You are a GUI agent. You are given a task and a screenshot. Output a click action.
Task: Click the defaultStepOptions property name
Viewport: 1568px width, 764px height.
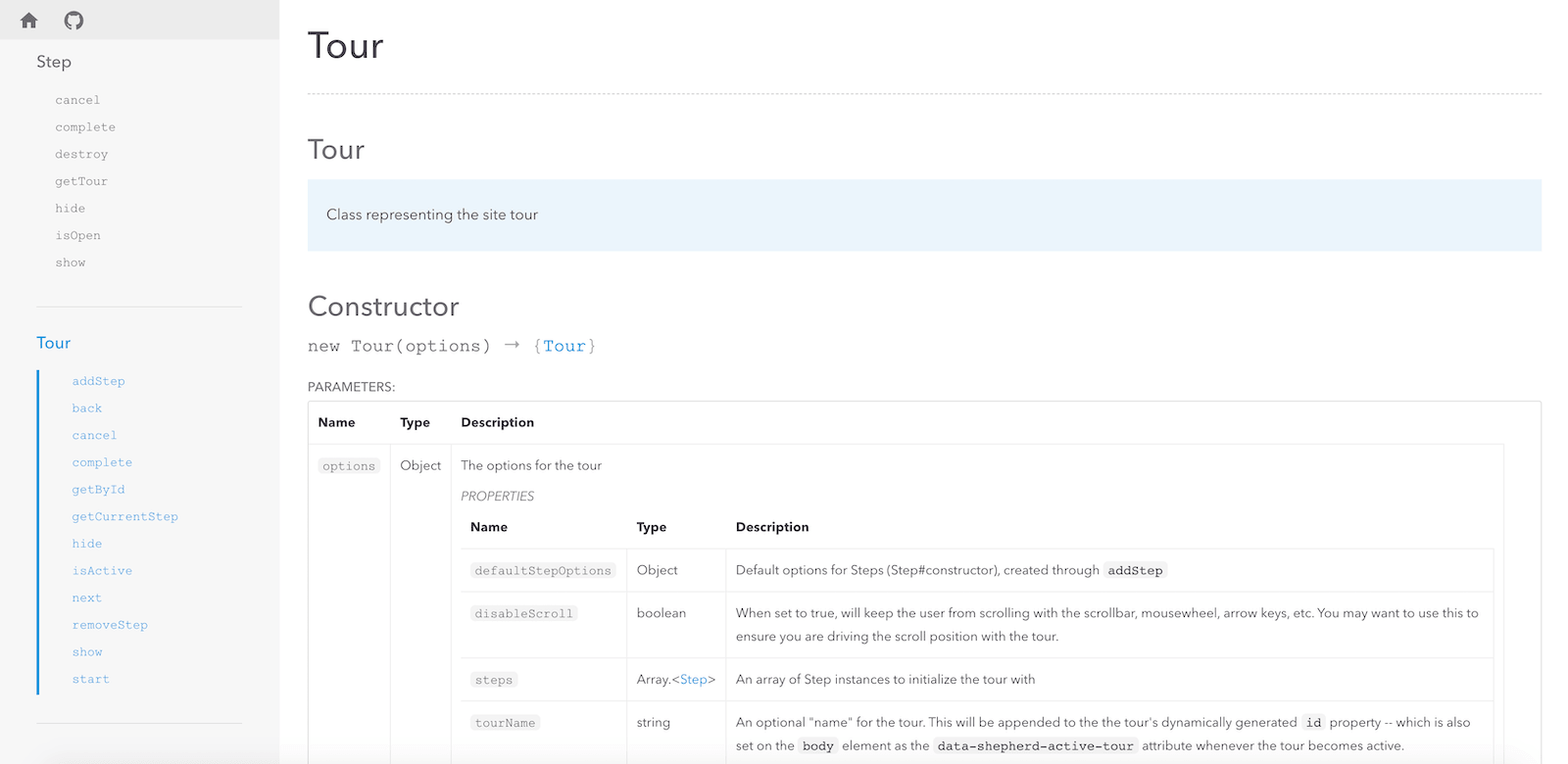[543, 570]
